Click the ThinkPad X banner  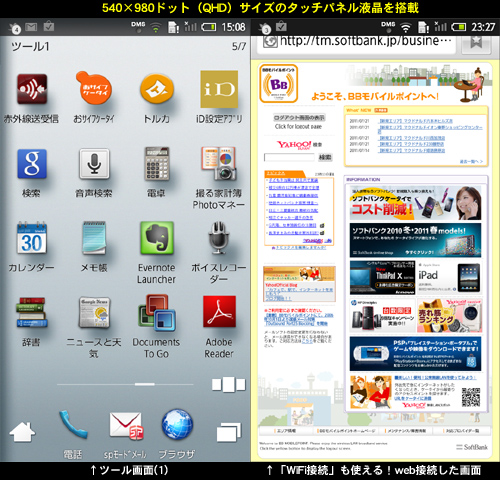click(382, 278)
